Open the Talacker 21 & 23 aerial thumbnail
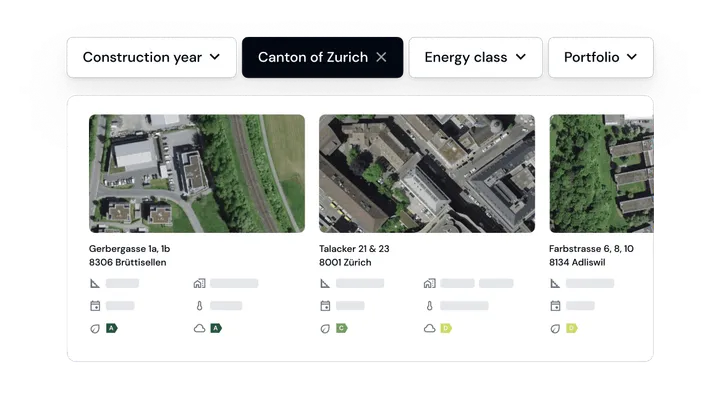The height and width of the screenshot is (399, 720). coord(427,174)
